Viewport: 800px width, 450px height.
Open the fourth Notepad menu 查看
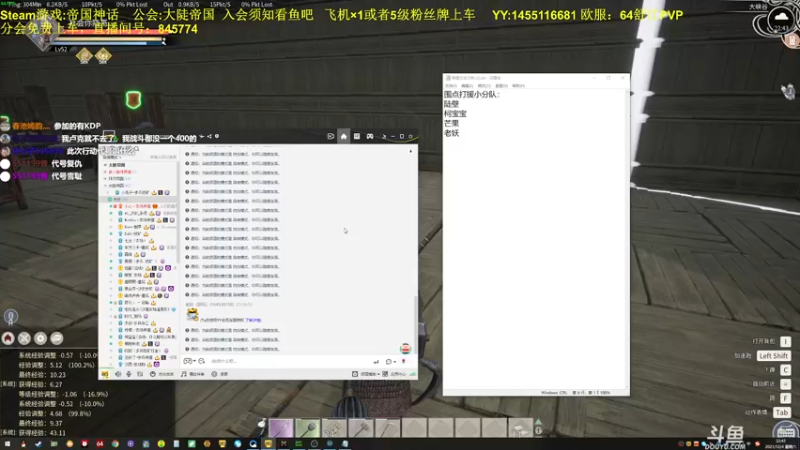tap(501, 86)
